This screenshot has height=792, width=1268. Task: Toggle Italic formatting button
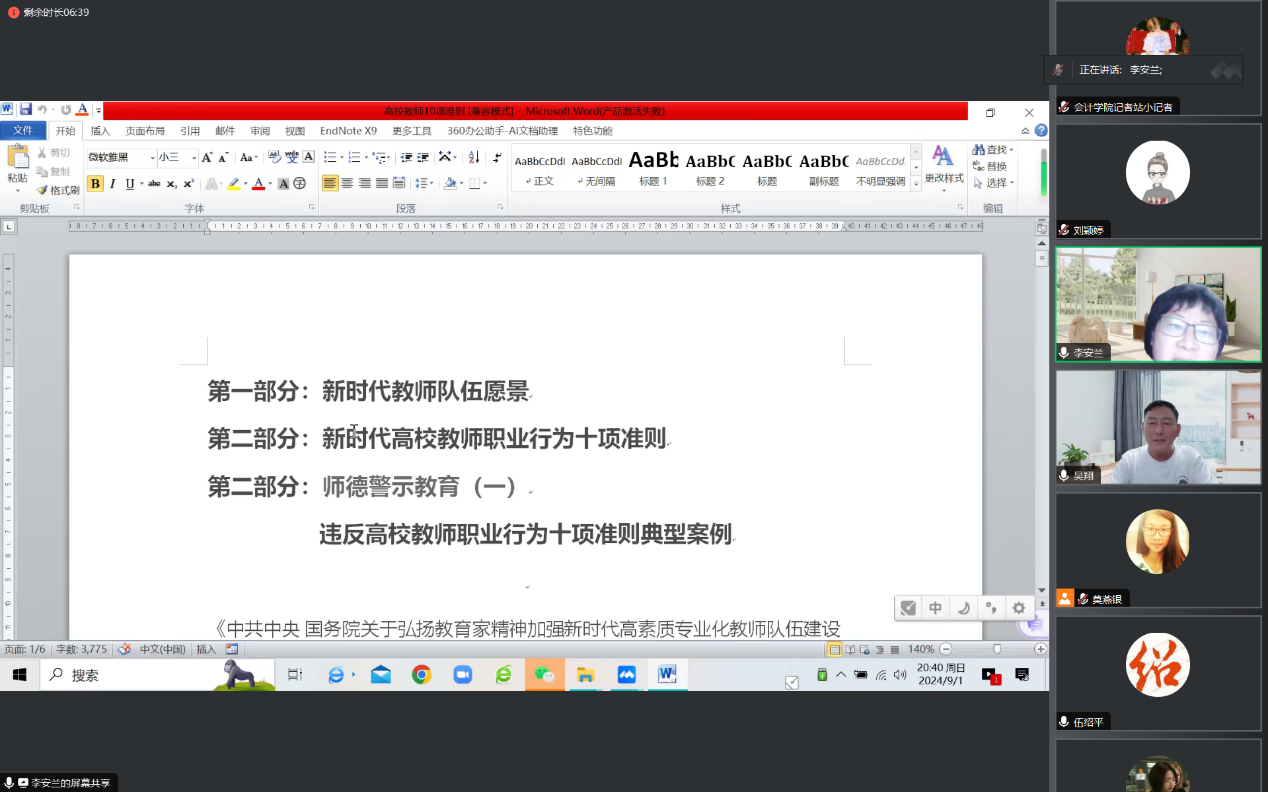[113, 183]
